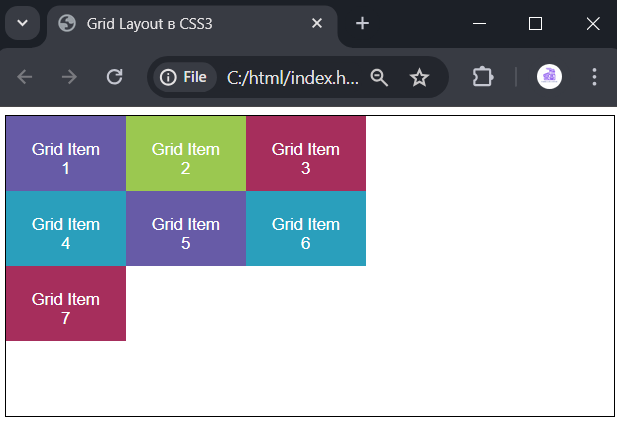Open a new tab with plus button
The height and width of the screenshot is (426, 617).
(x=362, y=24)
